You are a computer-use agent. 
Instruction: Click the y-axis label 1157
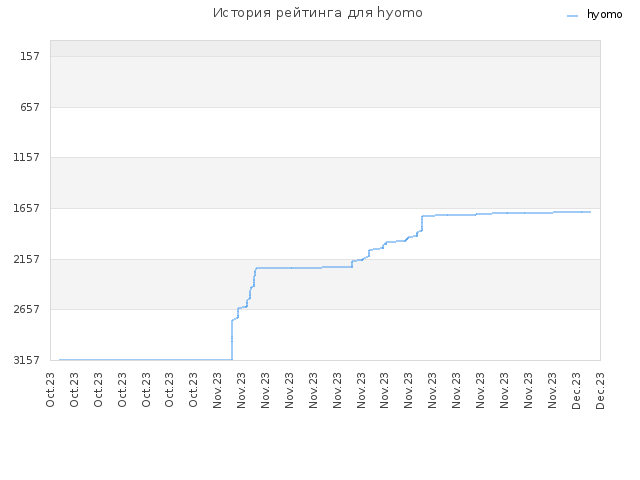pos(27,157)
